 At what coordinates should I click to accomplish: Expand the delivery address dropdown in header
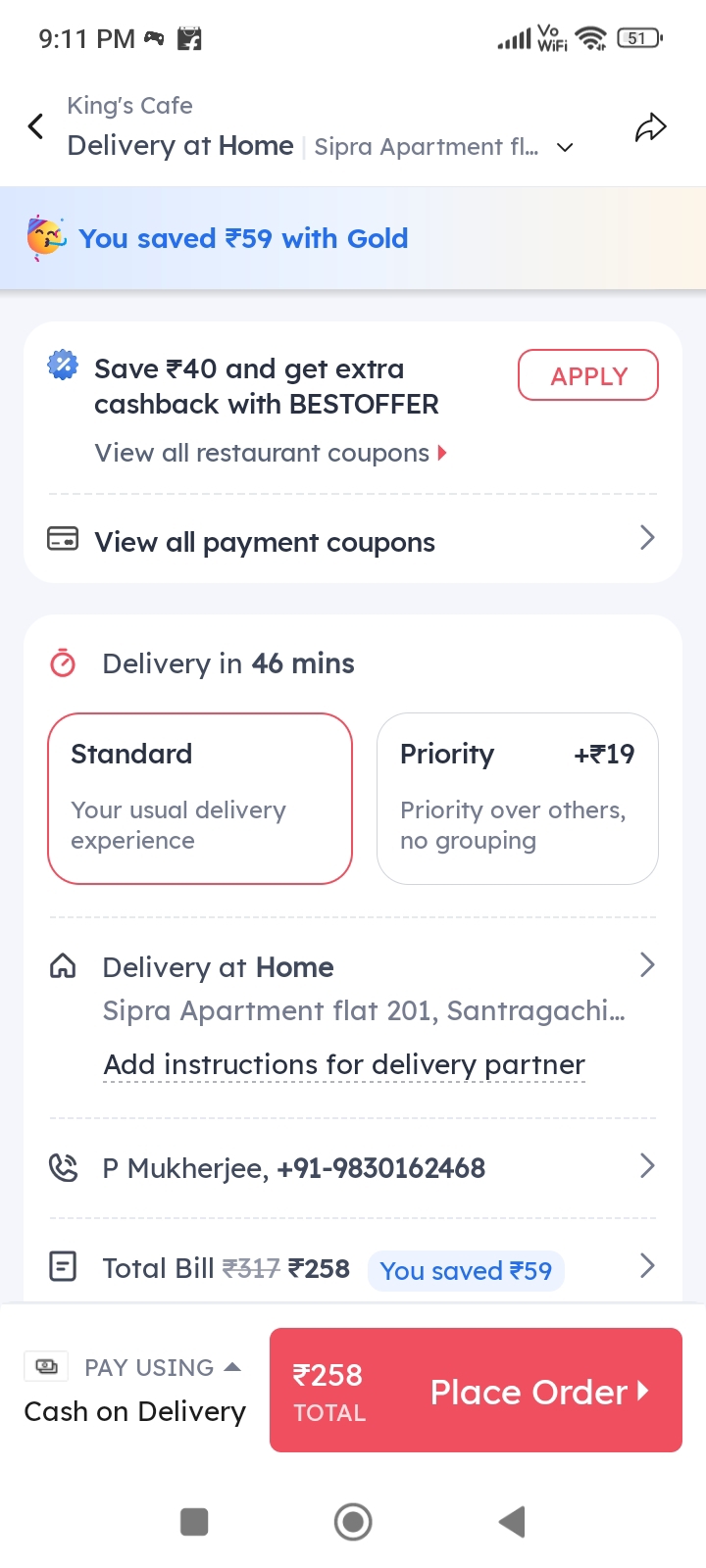coord(565,148)
